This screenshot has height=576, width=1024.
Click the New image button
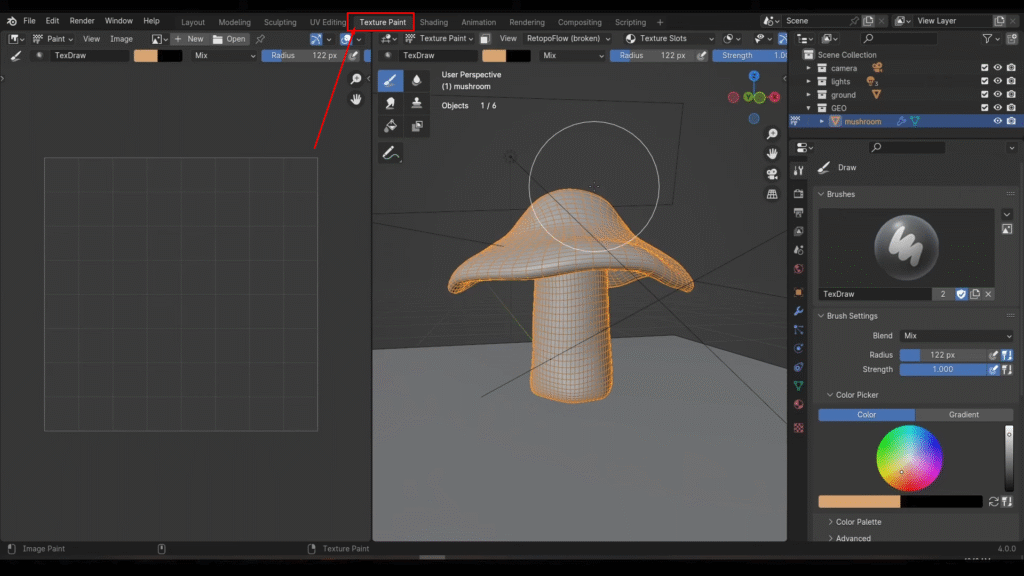click(x=189, y=39)
